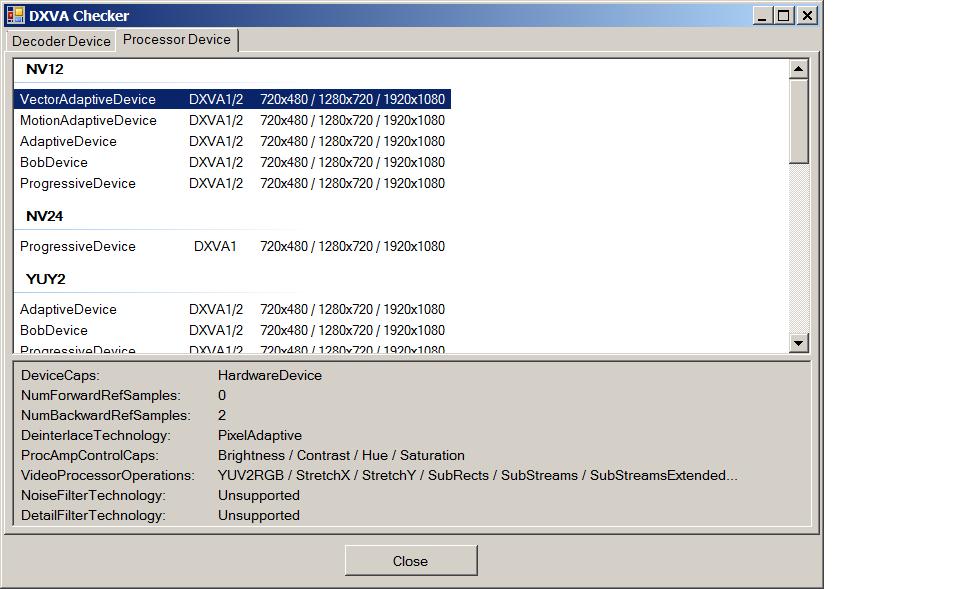The width and height of the screenshot is (960, 589).
Task: Select BobDevice under the NV12 group
Action: point(54,162)
